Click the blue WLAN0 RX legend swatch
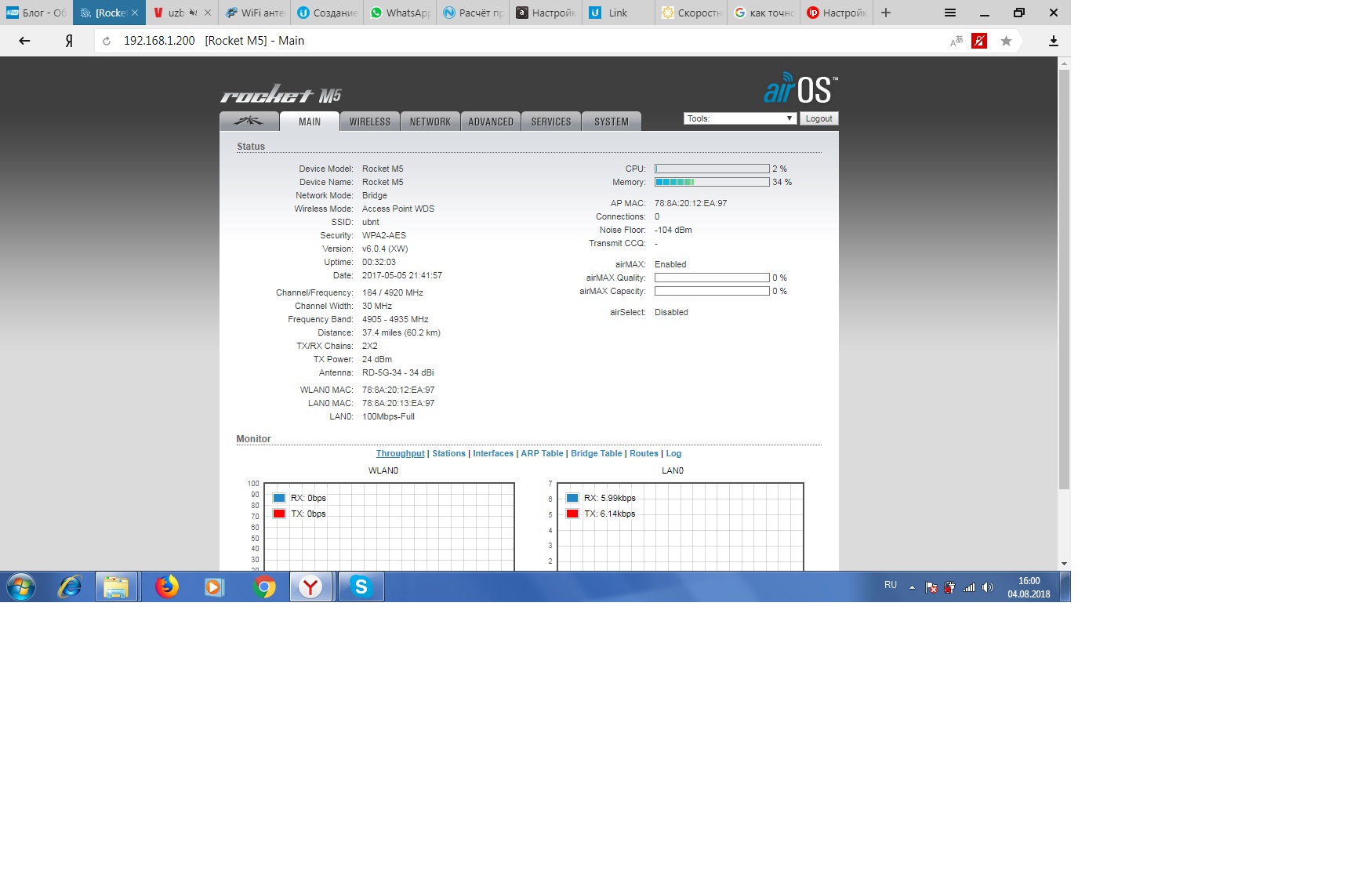 click(279, 498)
